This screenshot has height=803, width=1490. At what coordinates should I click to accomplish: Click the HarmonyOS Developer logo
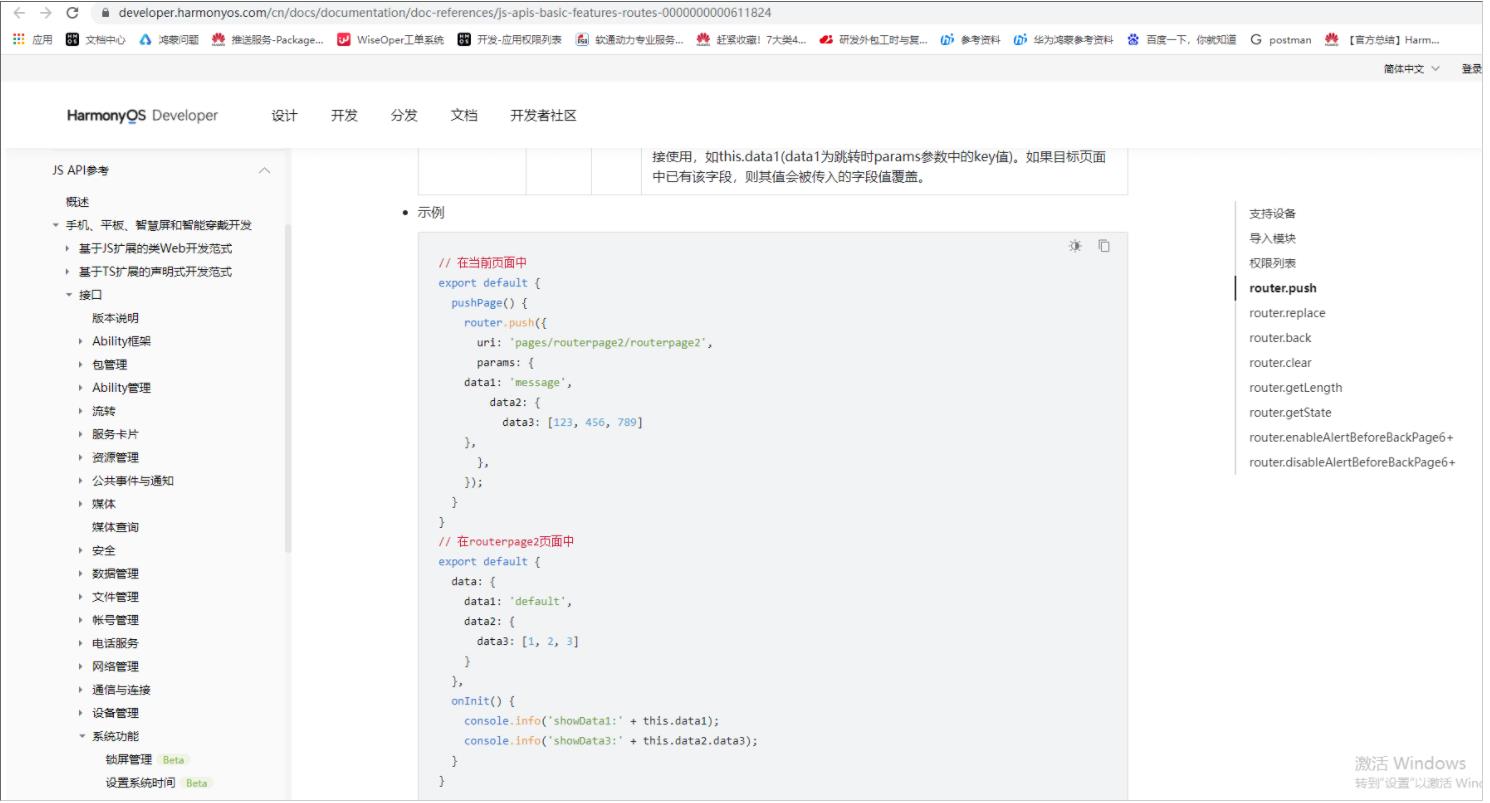pos(142,115)
